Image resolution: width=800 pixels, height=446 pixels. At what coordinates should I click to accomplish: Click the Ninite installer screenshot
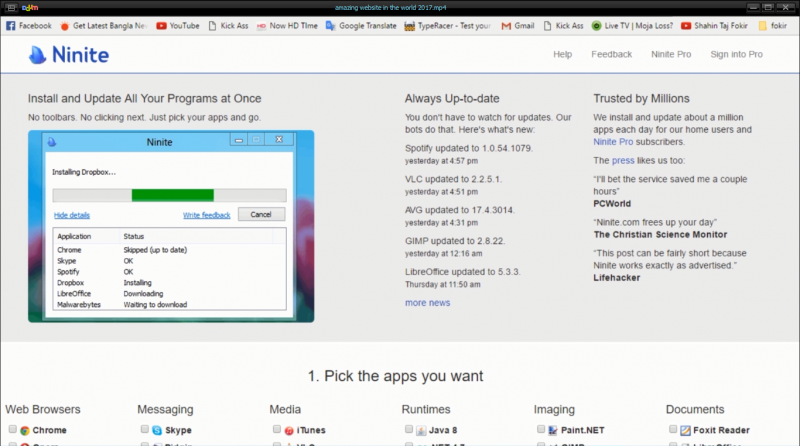[171, 226]
